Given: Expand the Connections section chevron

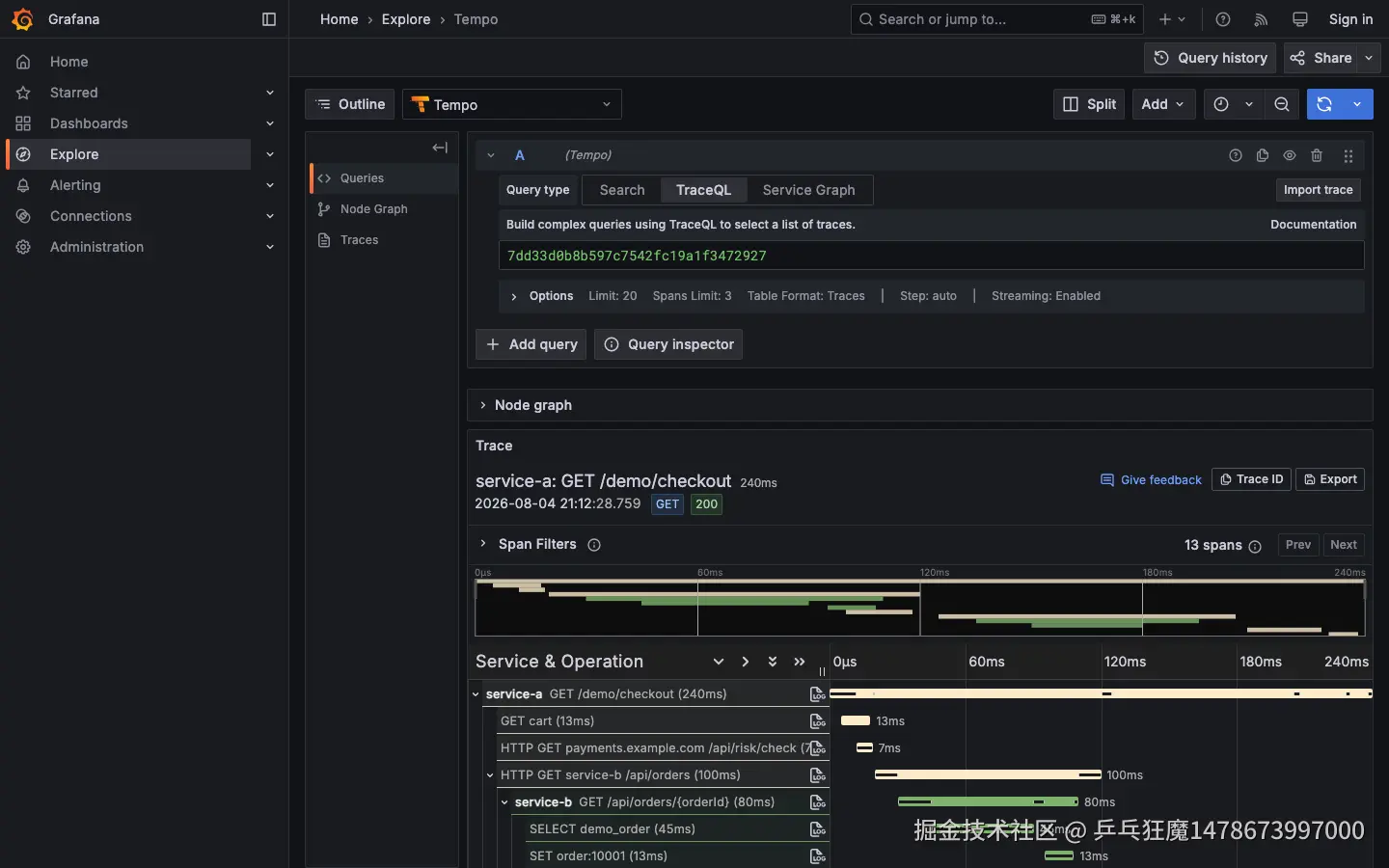Looking at the screenshot, I should (270, 216).
